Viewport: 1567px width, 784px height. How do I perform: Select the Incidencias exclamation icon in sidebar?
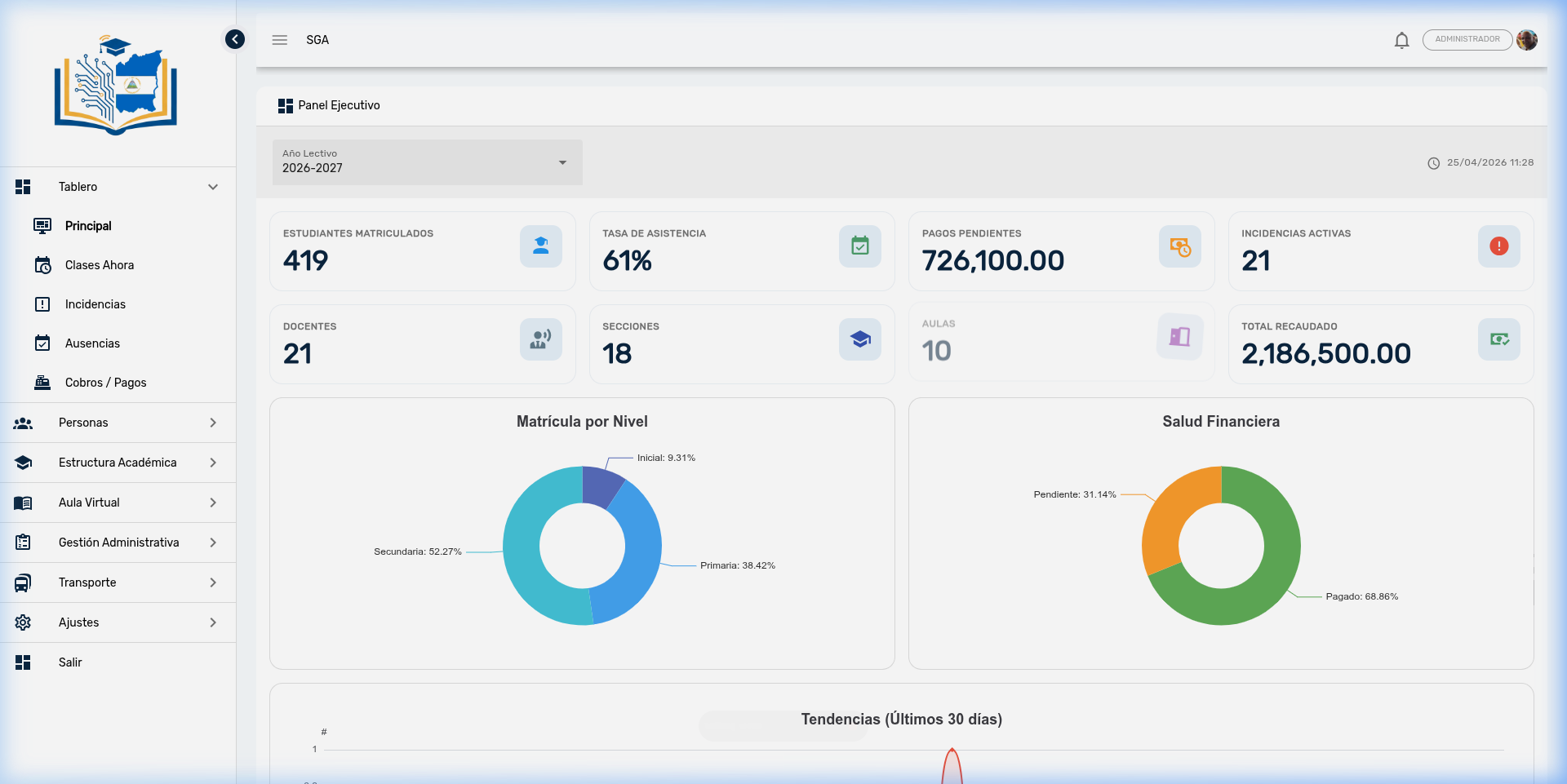click(42, 303)
